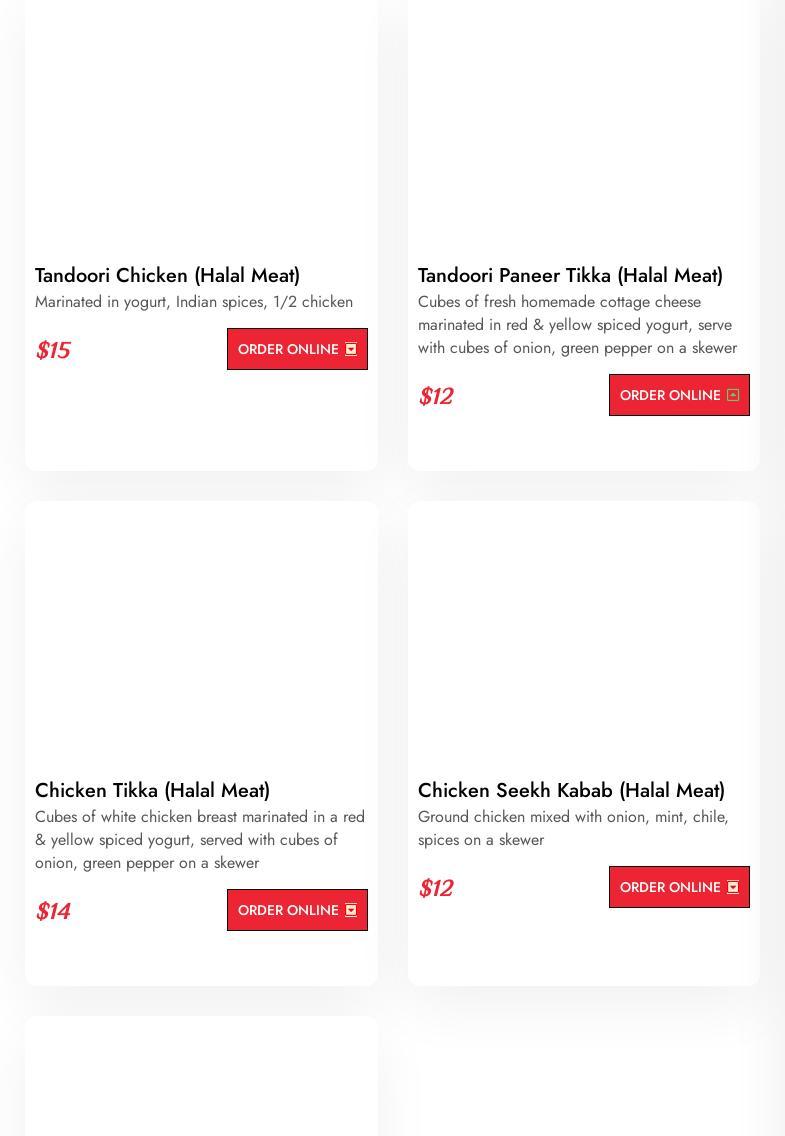This screenshot has height=1136, width=785.
Task: Click the $12 price under Chicken Seekh Kabab
Action: (435, 888)
